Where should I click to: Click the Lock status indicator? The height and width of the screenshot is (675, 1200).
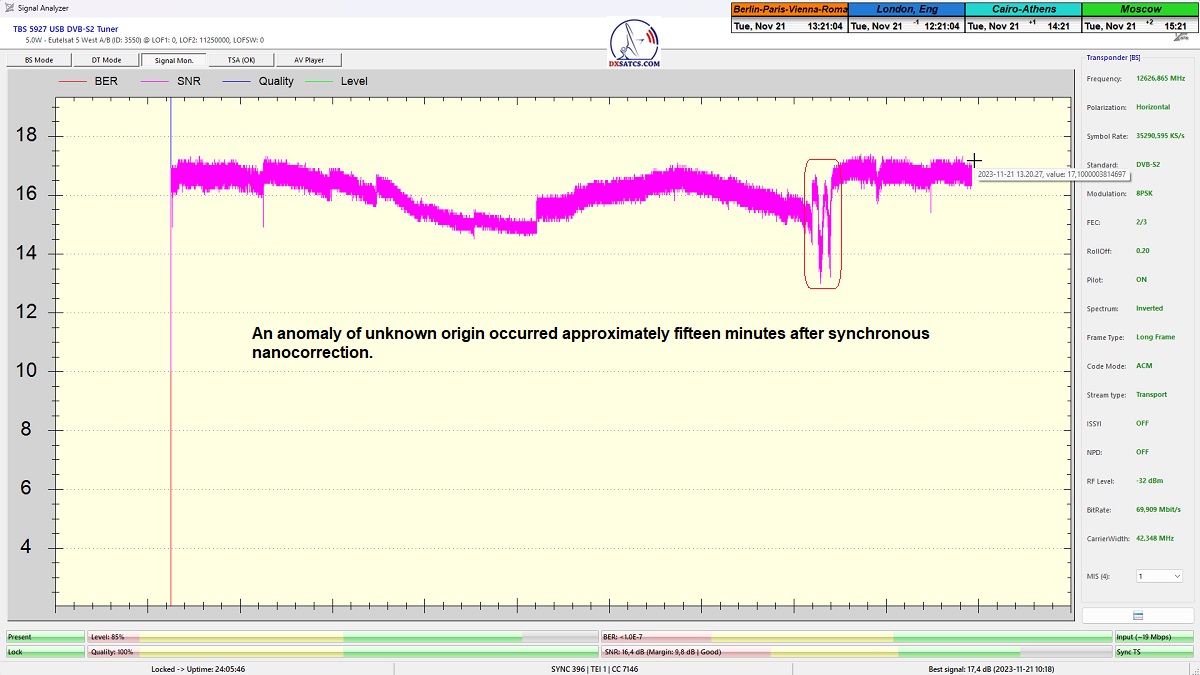click(45, 652)
